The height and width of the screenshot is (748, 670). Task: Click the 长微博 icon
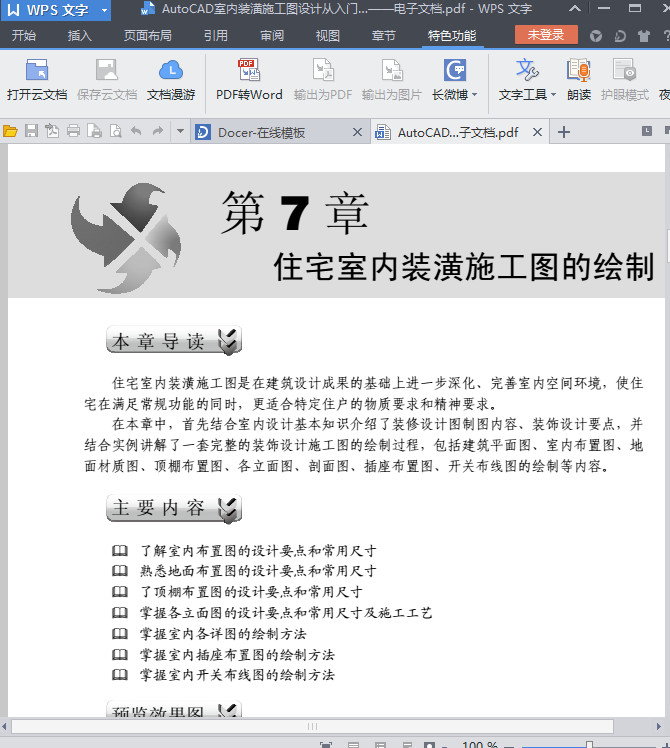point(455,70)
